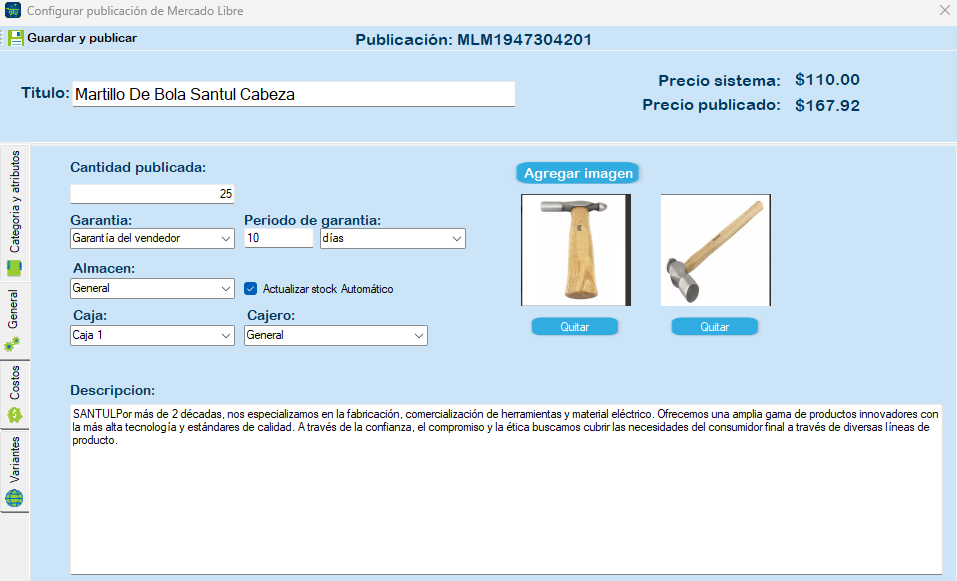This screenshot has width=957, height=581.
Task: Click the shopping cart app icon in title bar
Action: pos(13,11)
